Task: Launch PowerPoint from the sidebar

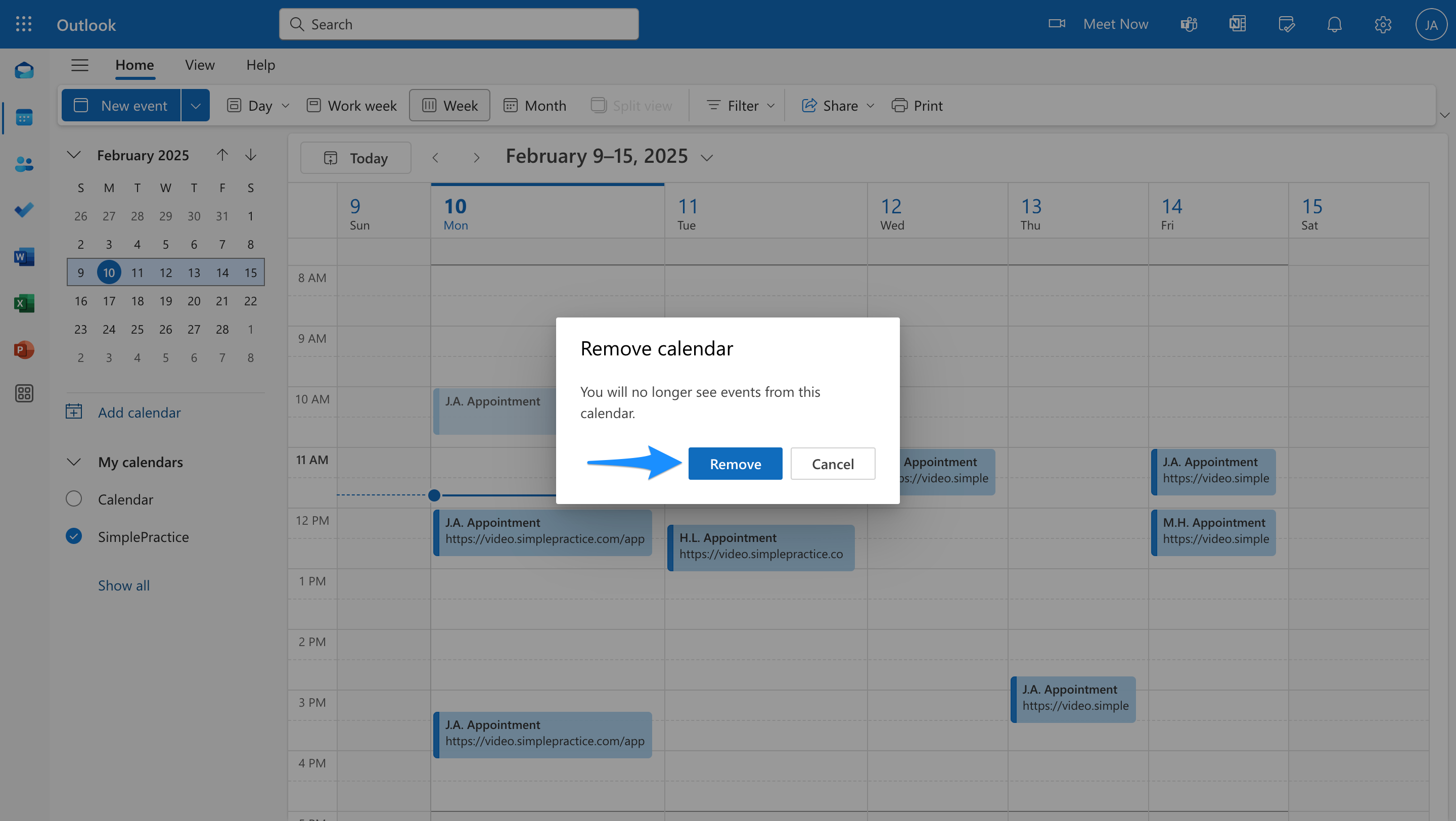Action: [24, 350]
